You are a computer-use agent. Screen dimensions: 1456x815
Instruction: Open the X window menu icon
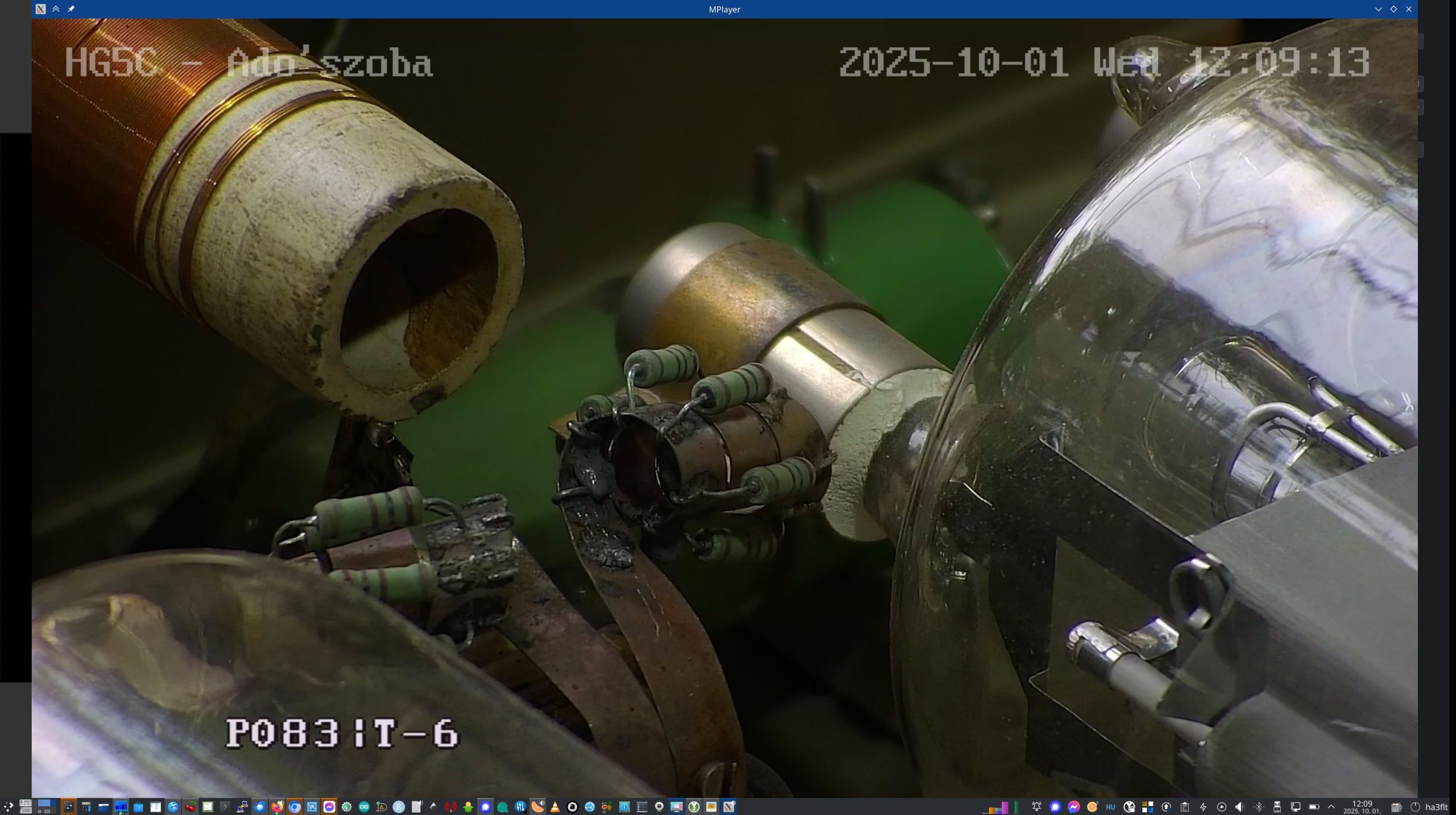[40, 9]
